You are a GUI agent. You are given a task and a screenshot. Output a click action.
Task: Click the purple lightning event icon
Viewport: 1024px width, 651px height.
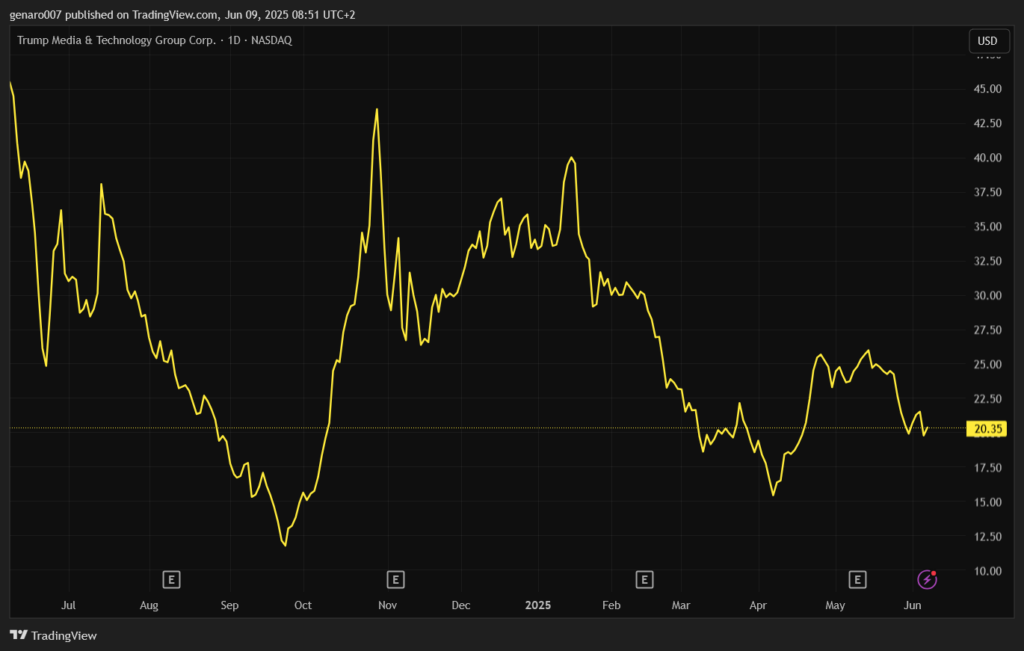(x=928, y=579)
